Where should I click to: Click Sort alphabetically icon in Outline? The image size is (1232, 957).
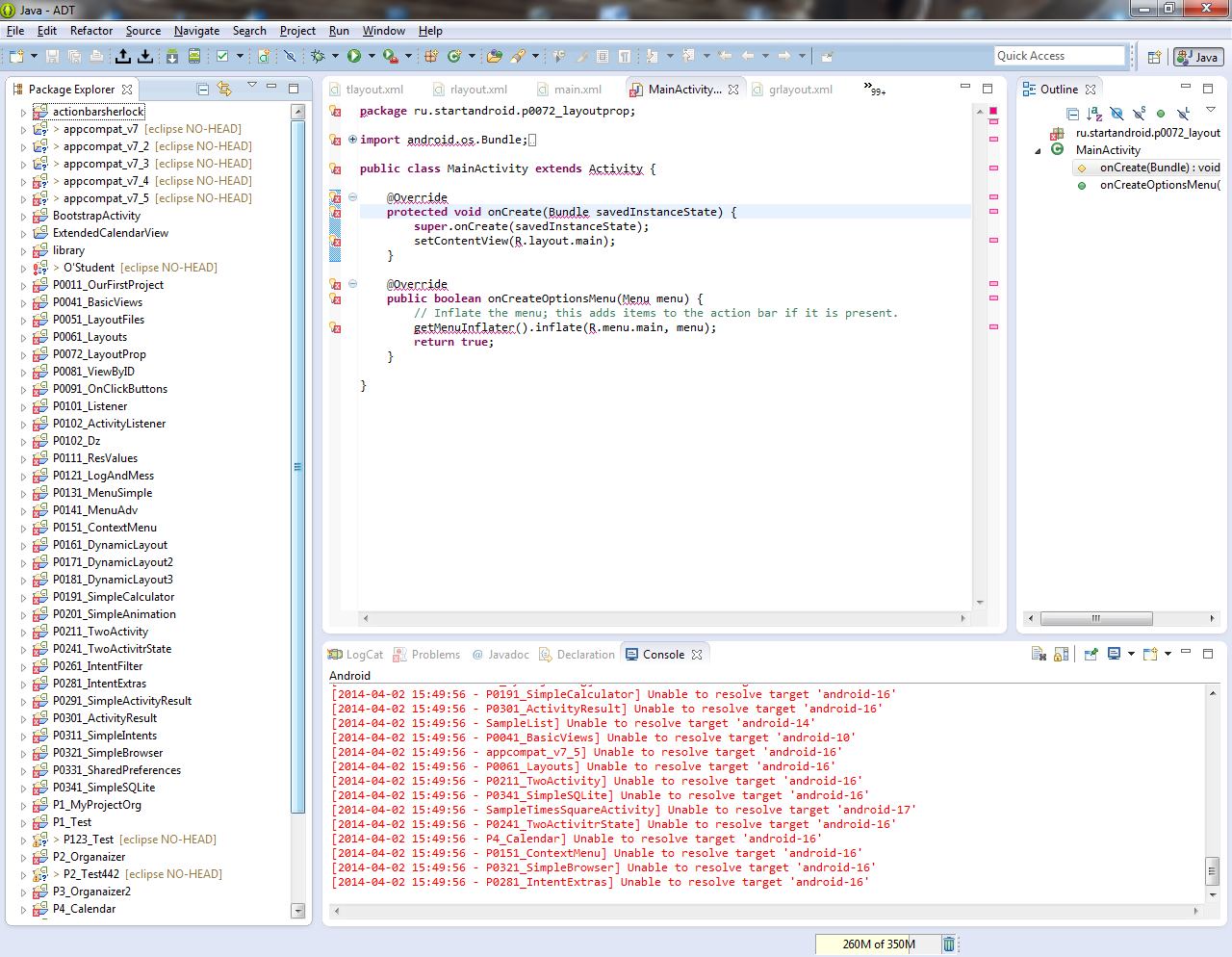[1094, 114]
